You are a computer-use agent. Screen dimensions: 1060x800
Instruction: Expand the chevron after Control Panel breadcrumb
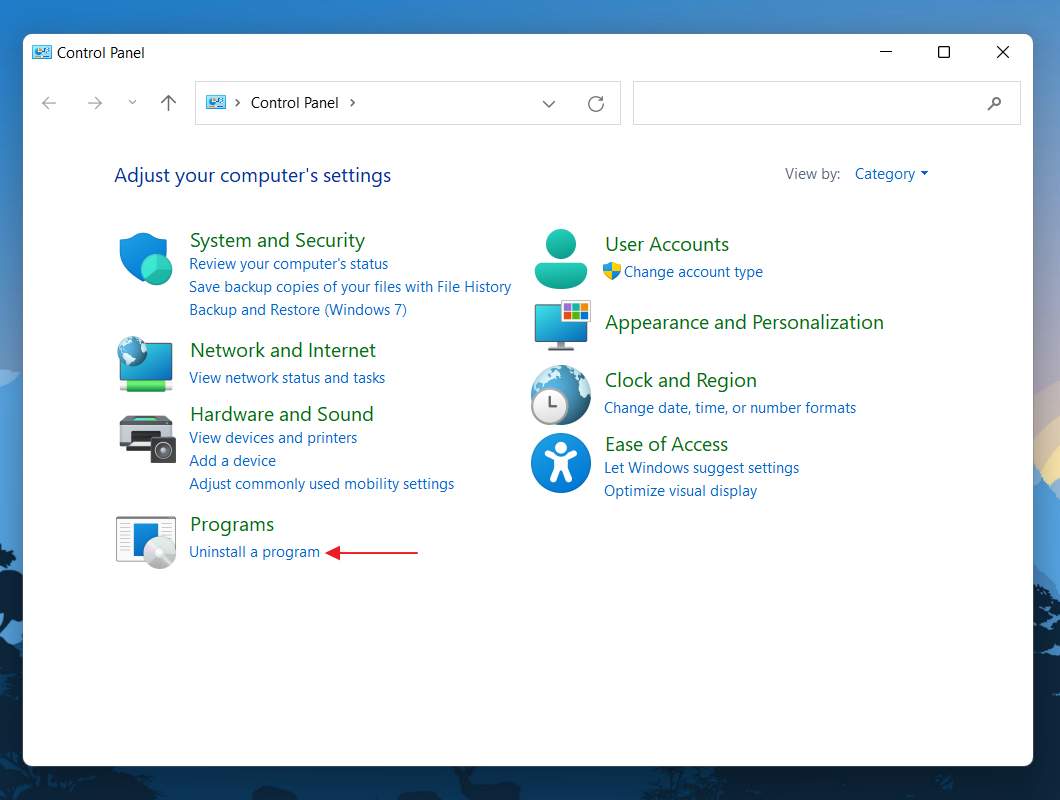(x=352, y=103)
